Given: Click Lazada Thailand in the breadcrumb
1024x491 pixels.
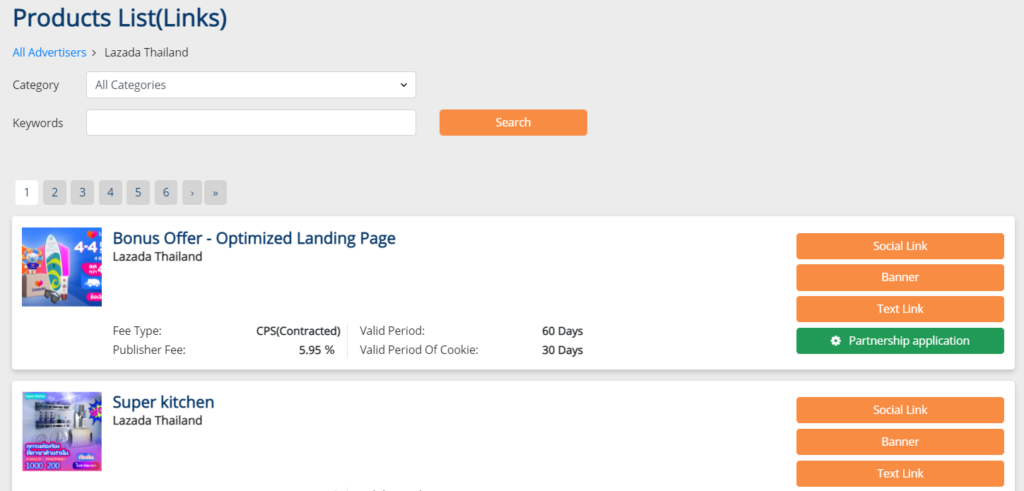Looking at the screenshot, I should click(146, 52).
